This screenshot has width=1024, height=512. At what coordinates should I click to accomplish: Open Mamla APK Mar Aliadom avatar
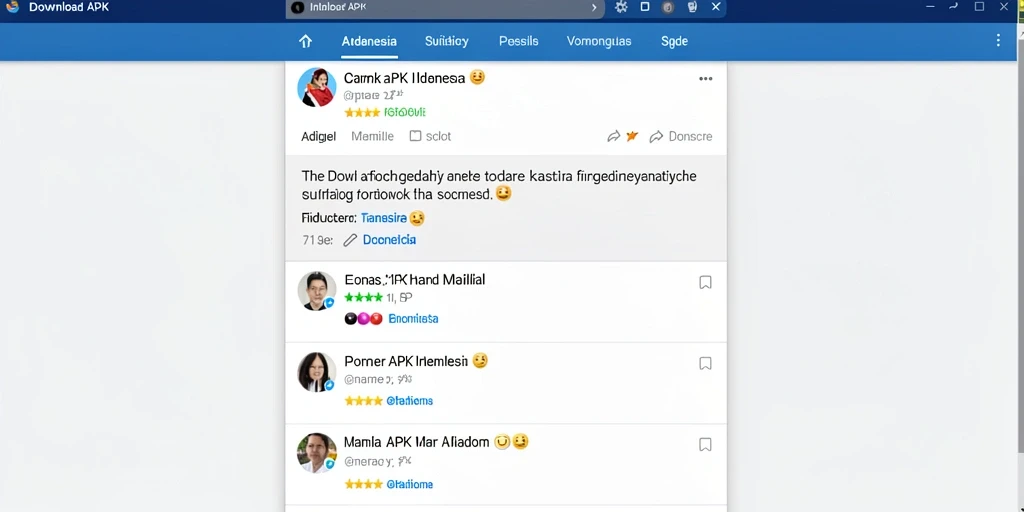click(x=317, y=453)
